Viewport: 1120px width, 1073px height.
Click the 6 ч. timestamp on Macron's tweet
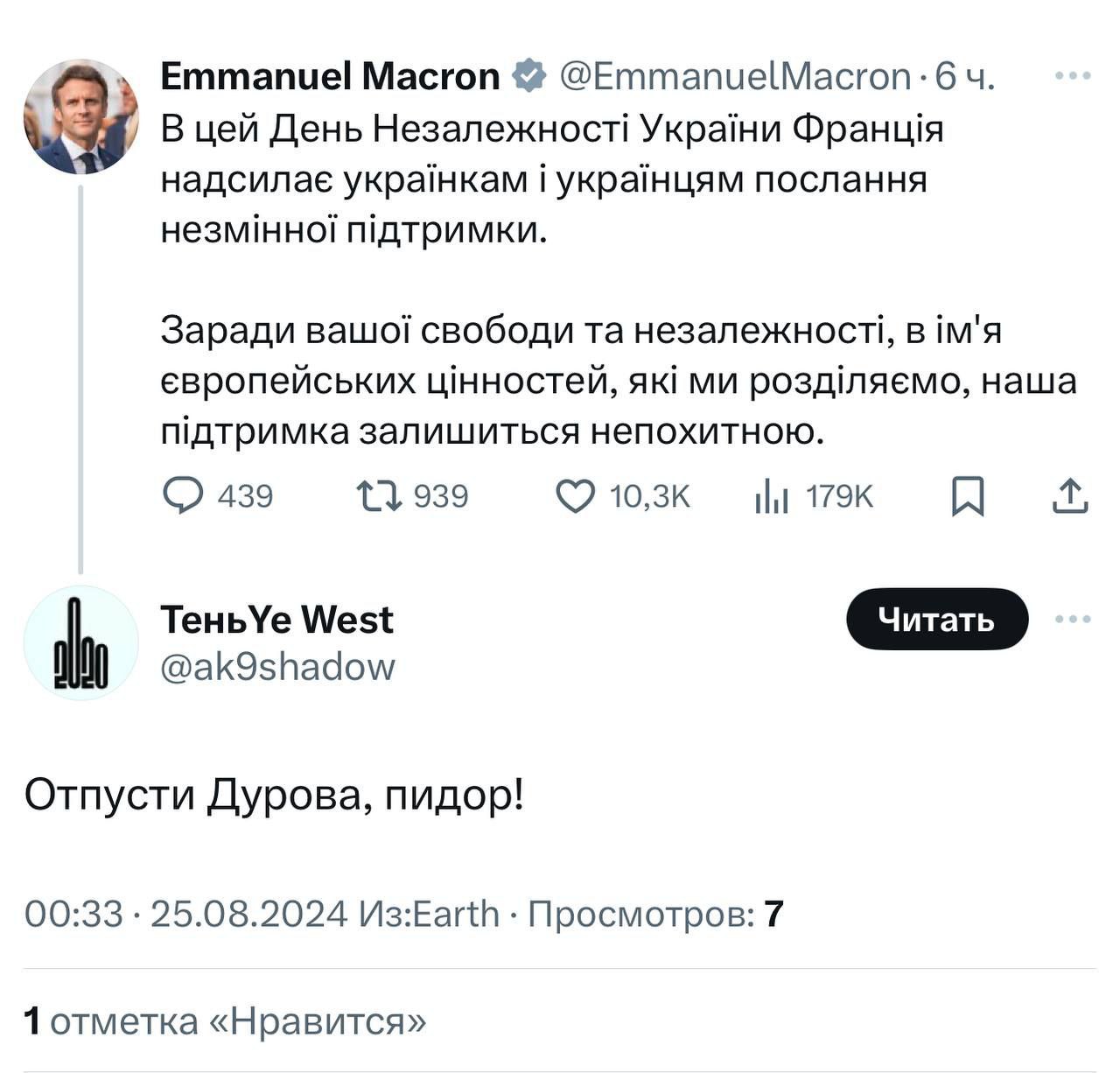(x=965, y=77)
